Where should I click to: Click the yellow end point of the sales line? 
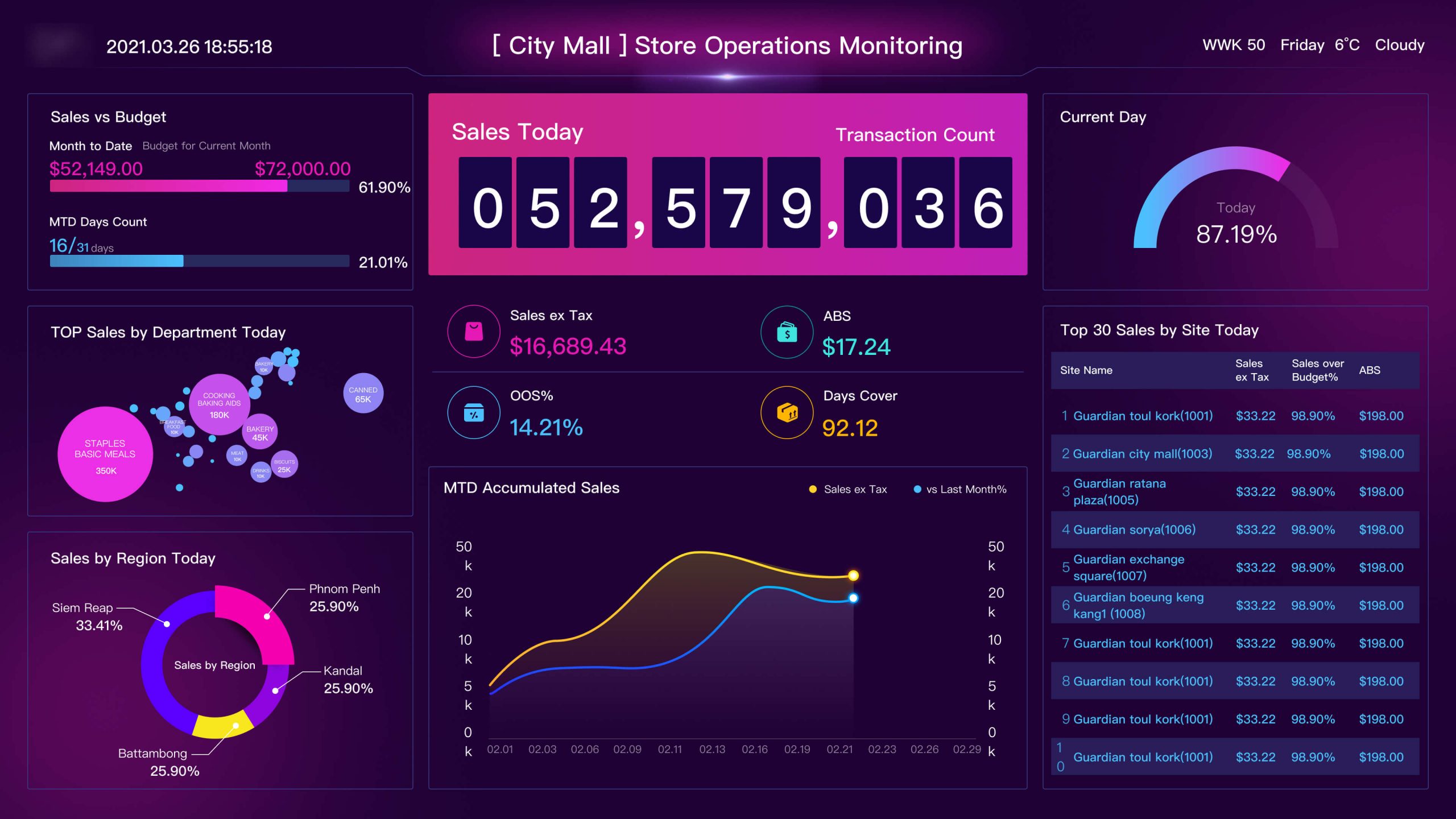(x=853, y=576)
